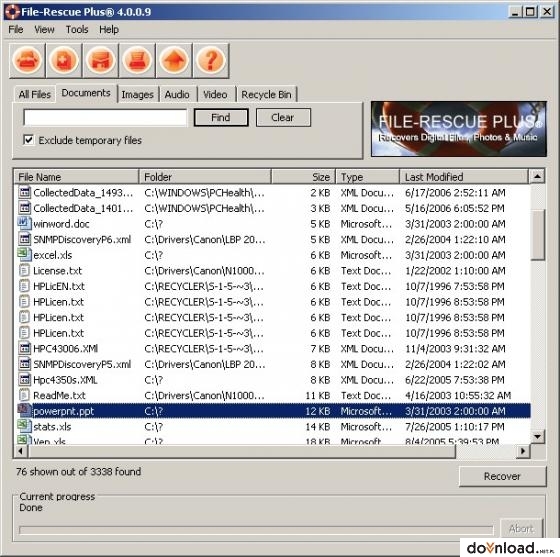Click the File-Rescue Plus title bar lifebuoy icon
560x557 pixels.
pos(12,12)
